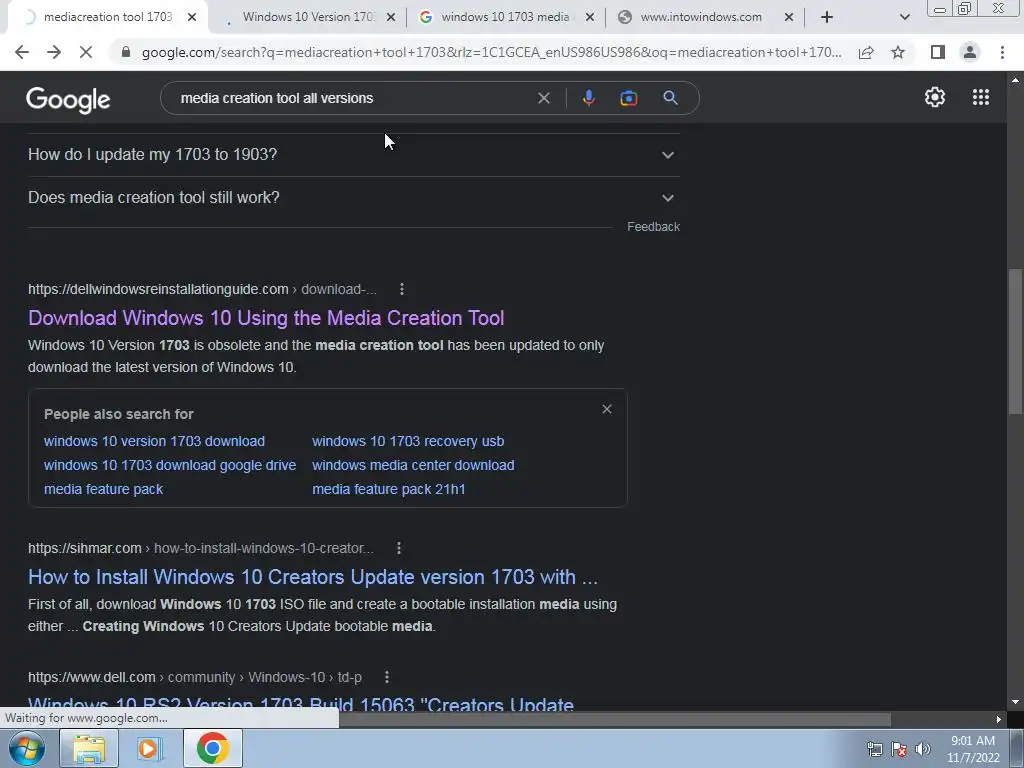Click the address bar URL
The image size is (1024, 768).
pyautogui.click(x=491, y=52)
